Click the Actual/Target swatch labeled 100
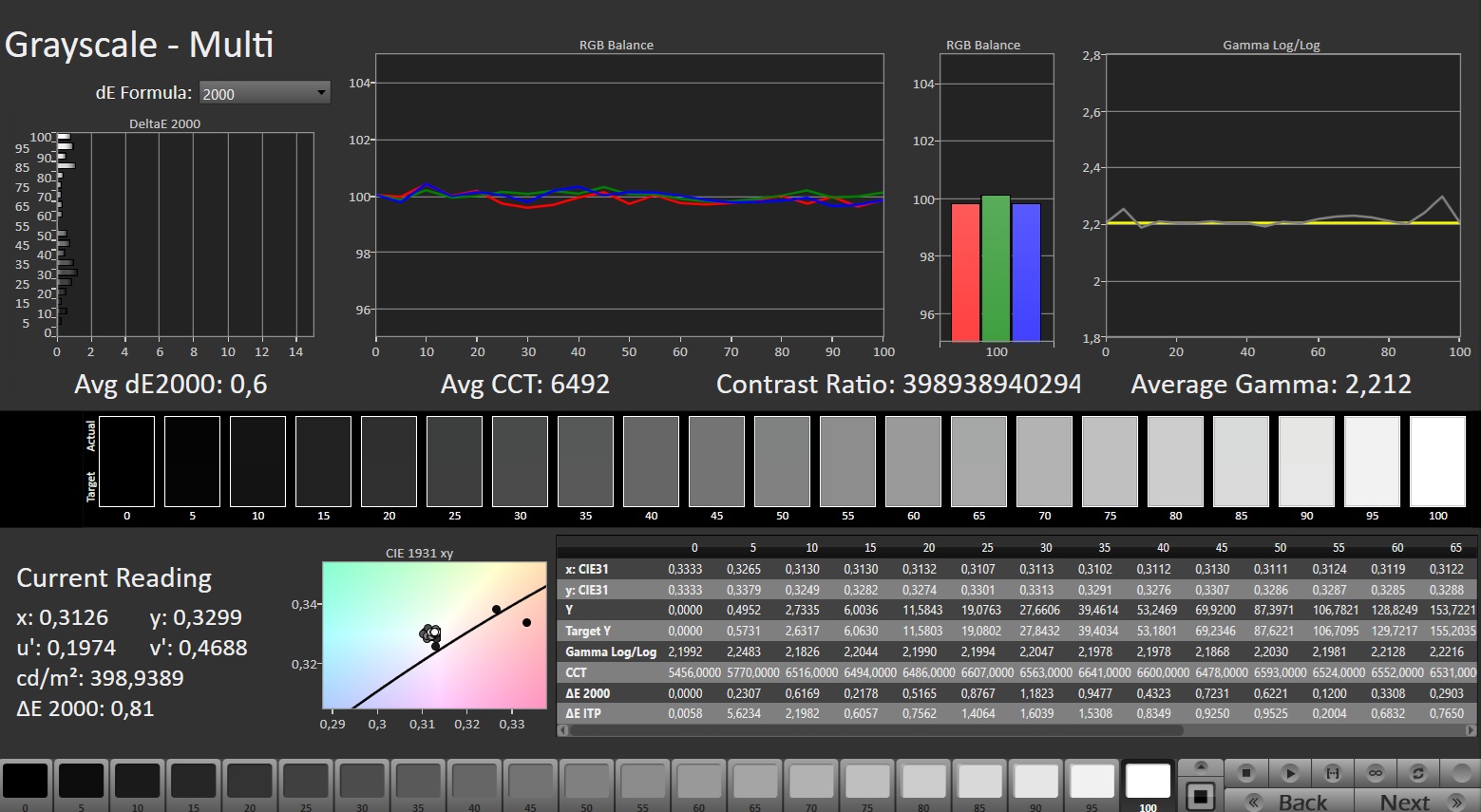This screenshot has width=1481, height=812. pyautogui.click(x=1437, y=462)
